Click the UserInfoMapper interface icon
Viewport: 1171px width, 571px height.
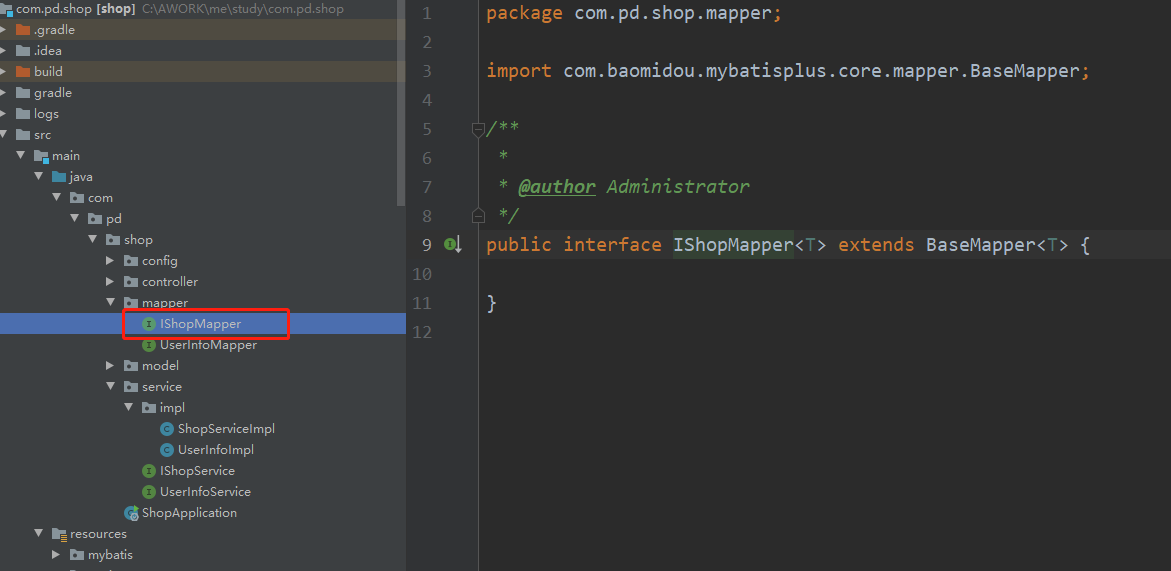point(149,345)
